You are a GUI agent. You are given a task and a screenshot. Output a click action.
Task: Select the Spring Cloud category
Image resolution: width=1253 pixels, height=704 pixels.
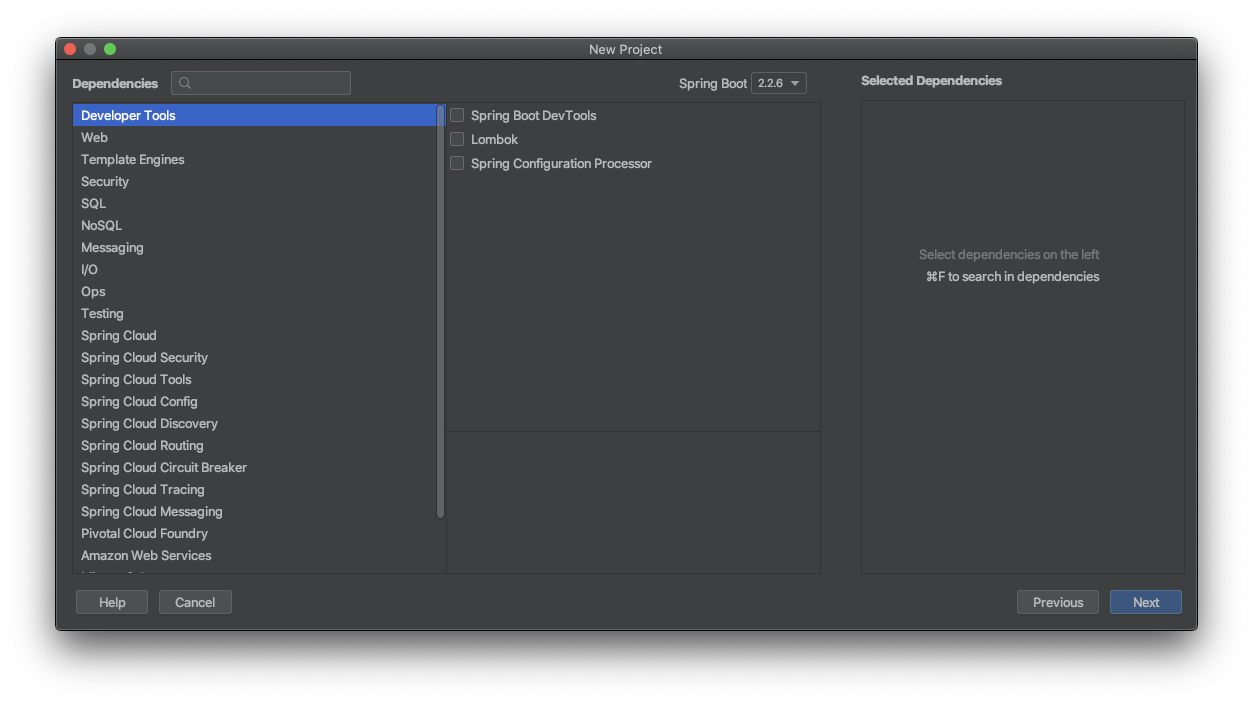tap(255, 335)
